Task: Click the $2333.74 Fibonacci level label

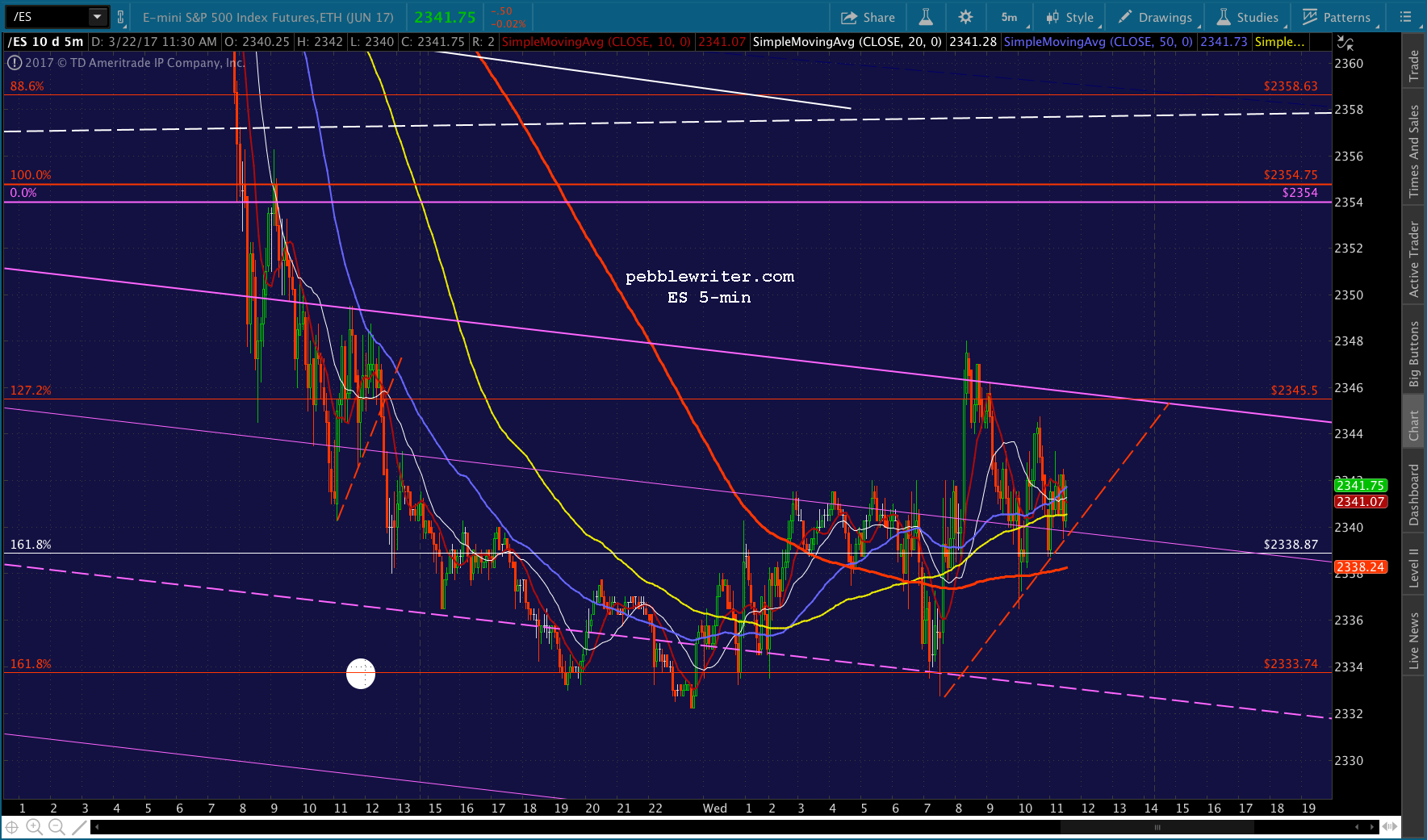Action: point(1291,664)
